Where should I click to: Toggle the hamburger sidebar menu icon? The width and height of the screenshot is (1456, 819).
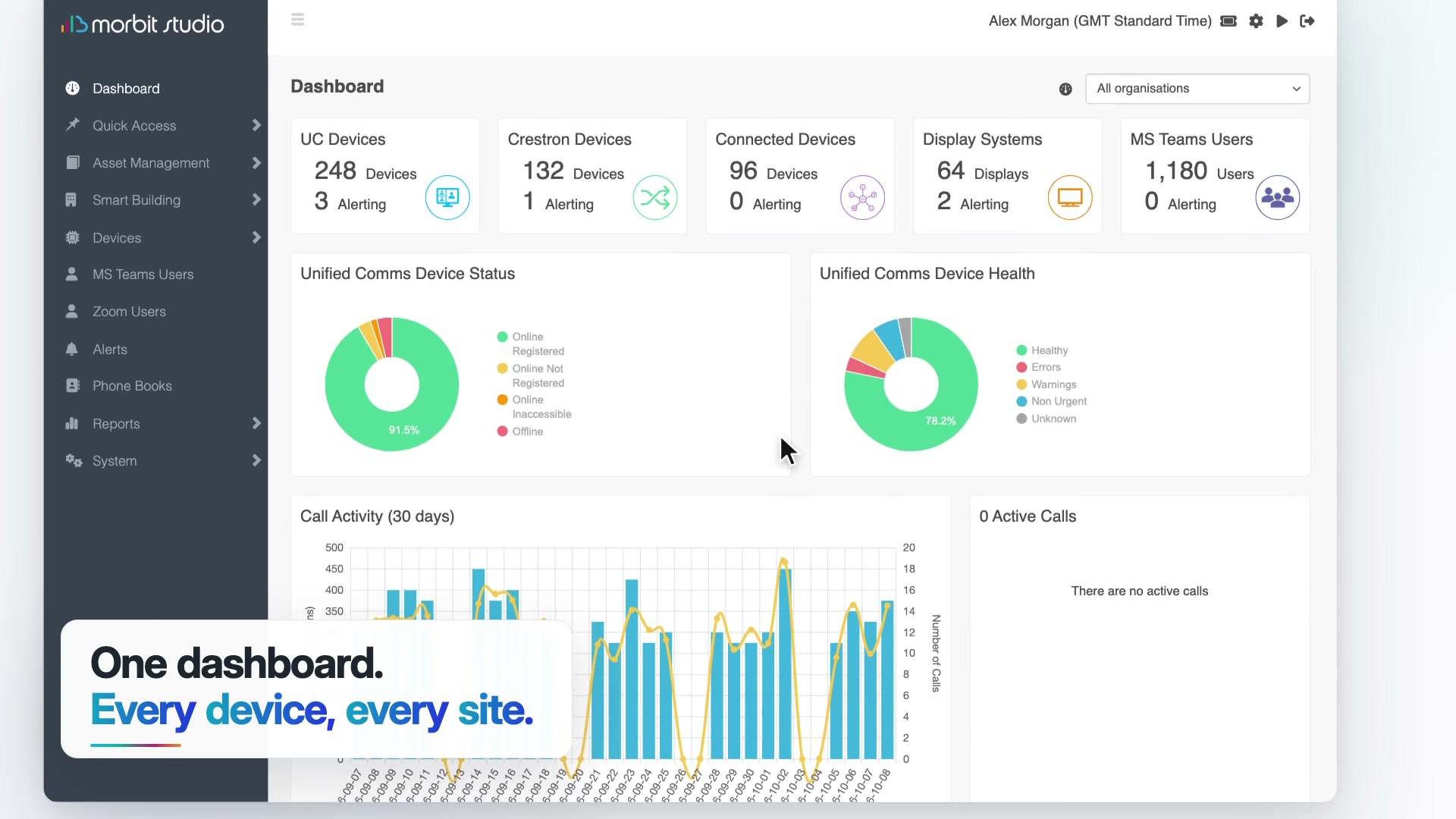click(297, 20)
